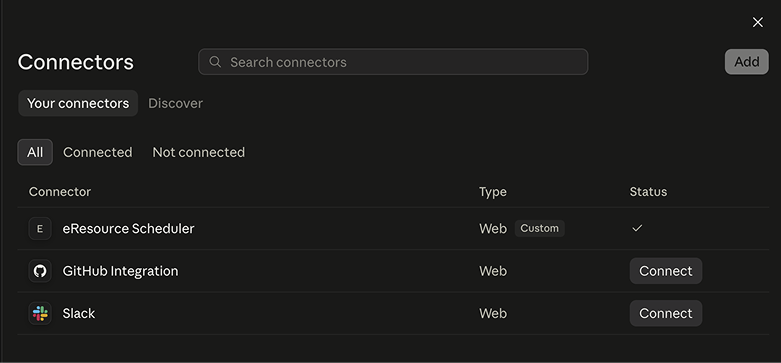Click the GitHub logo icon

[x=40, y=271]
